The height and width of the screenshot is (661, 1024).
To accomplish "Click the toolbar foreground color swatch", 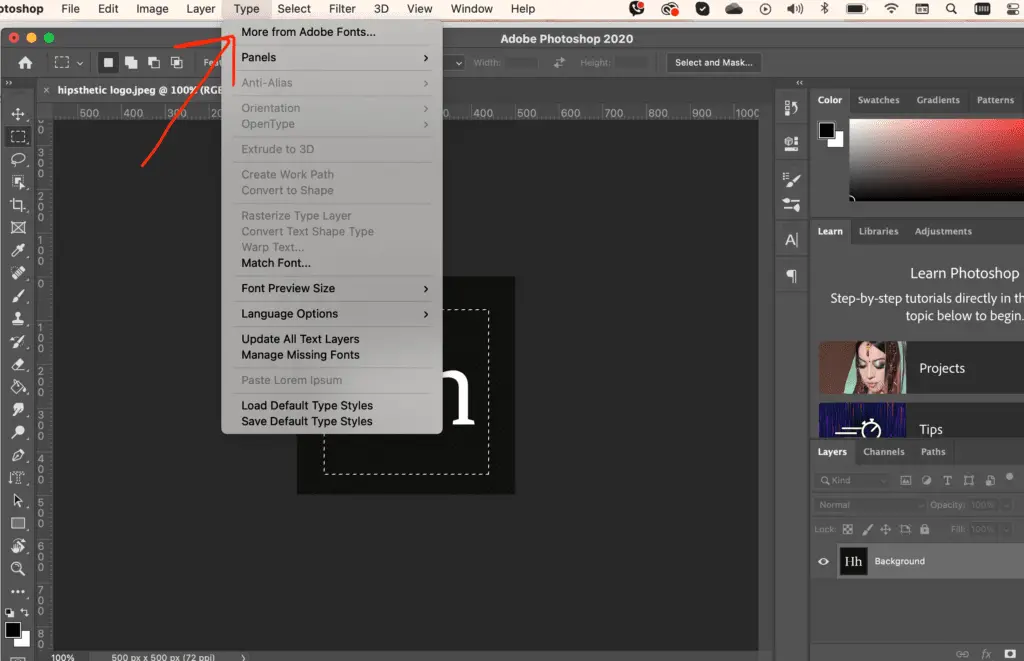I will (12, 630).
